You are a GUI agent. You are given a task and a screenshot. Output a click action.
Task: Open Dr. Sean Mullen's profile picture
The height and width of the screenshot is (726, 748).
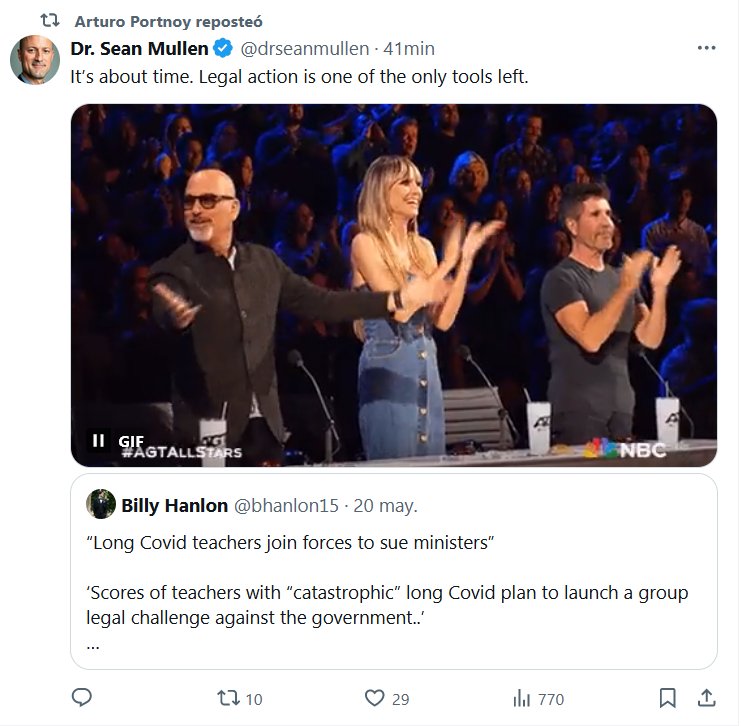[x=35, y=59]
